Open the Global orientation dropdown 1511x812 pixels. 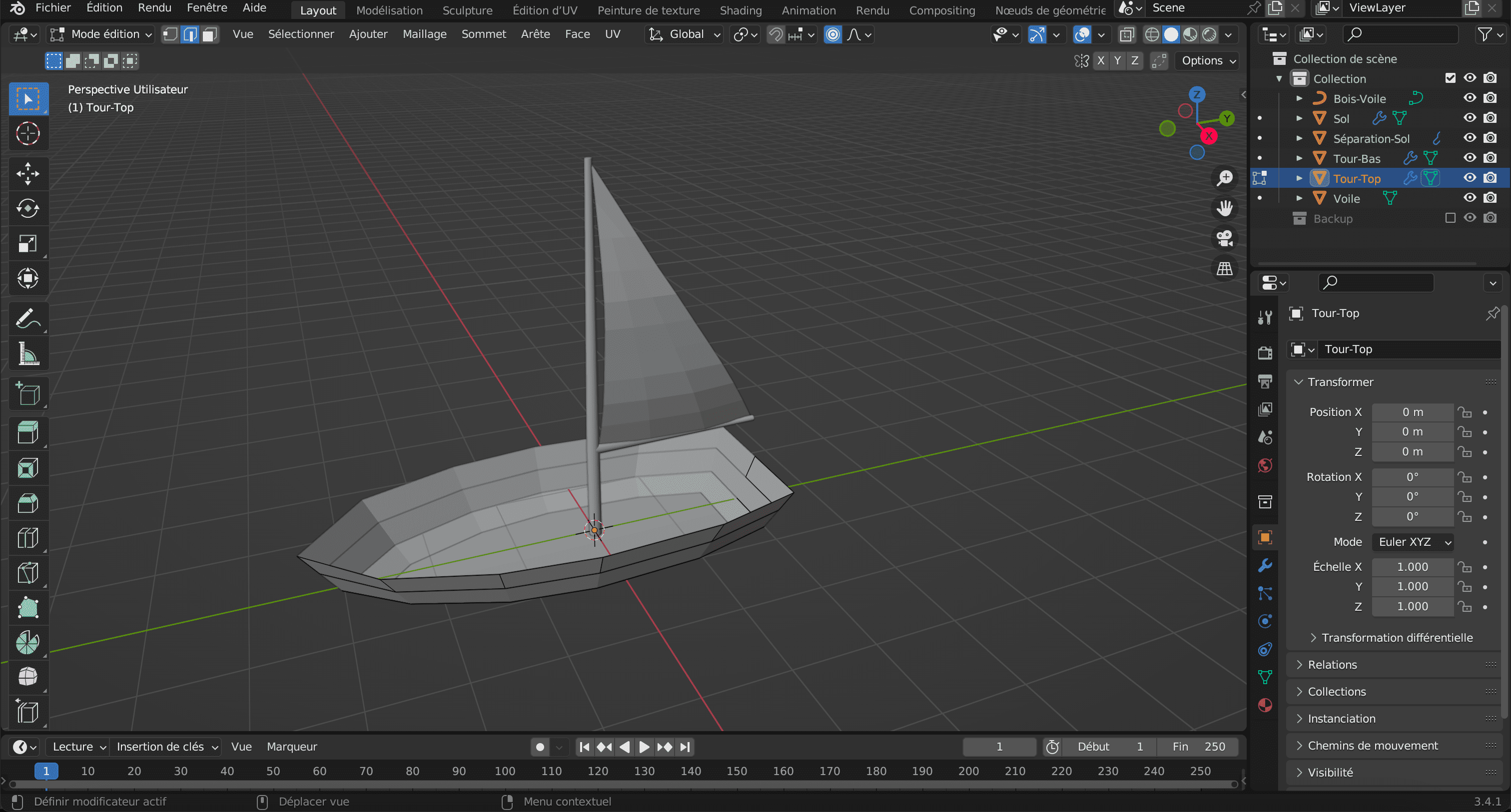pyautogui.click(x=684, y=34)
